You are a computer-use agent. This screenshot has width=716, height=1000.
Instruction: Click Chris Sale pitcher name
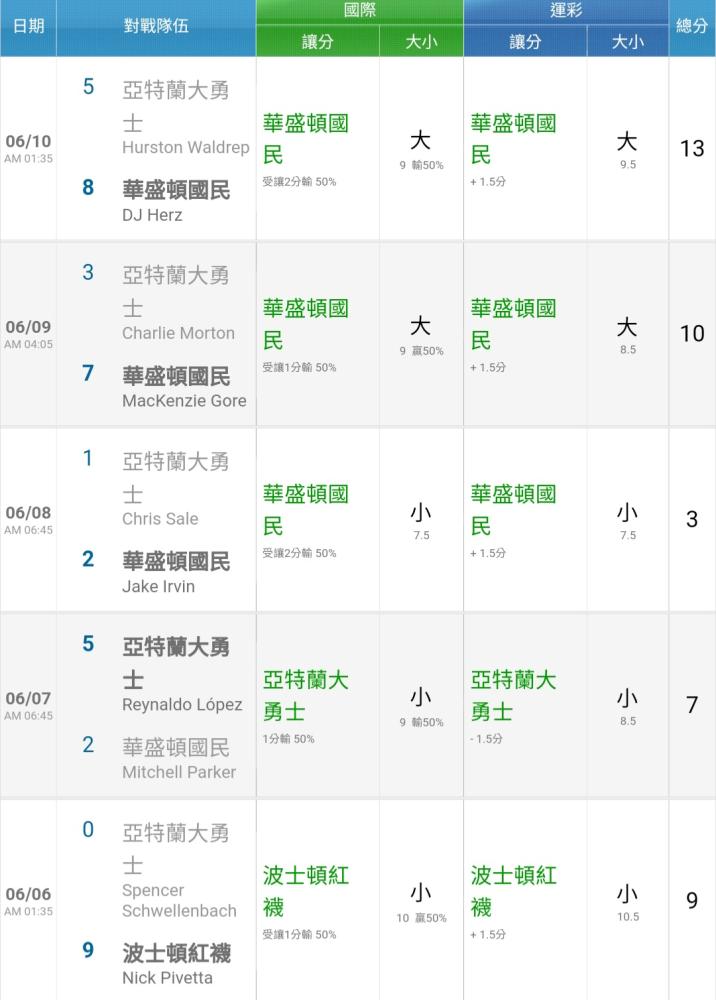160,518
